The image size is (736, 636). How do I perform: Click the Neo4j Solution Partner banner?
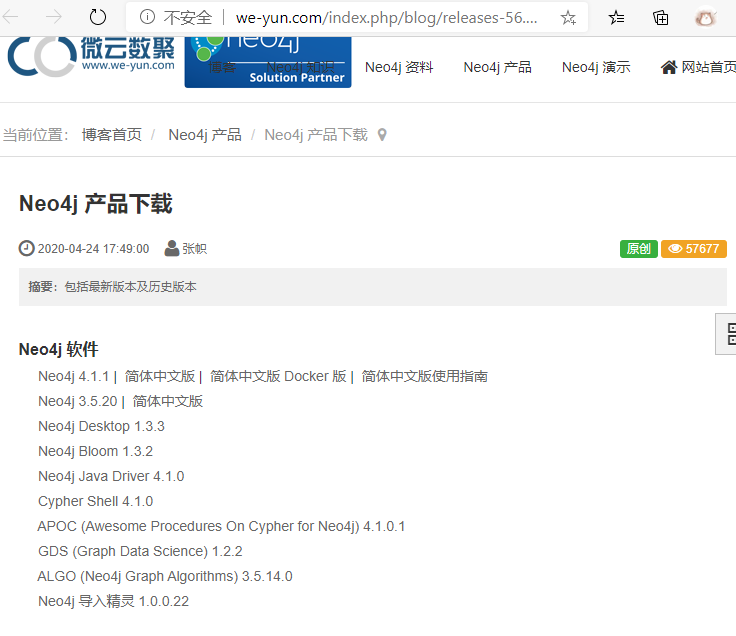point(268,62)
